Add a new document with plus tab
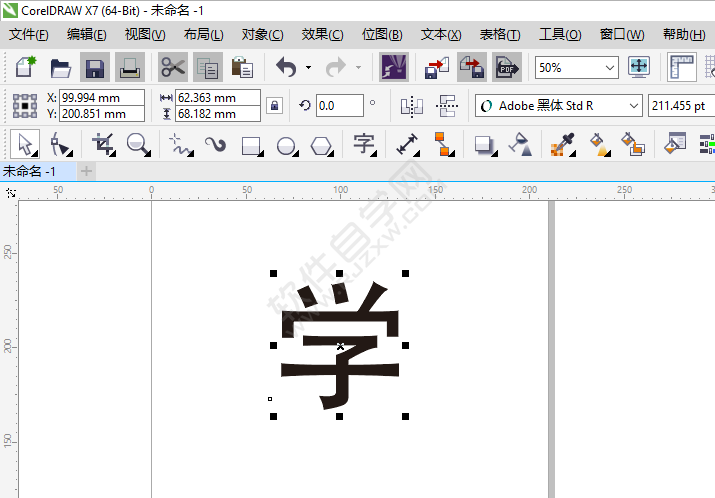This screenshot has height=498, width=715. tap(86, 171)
